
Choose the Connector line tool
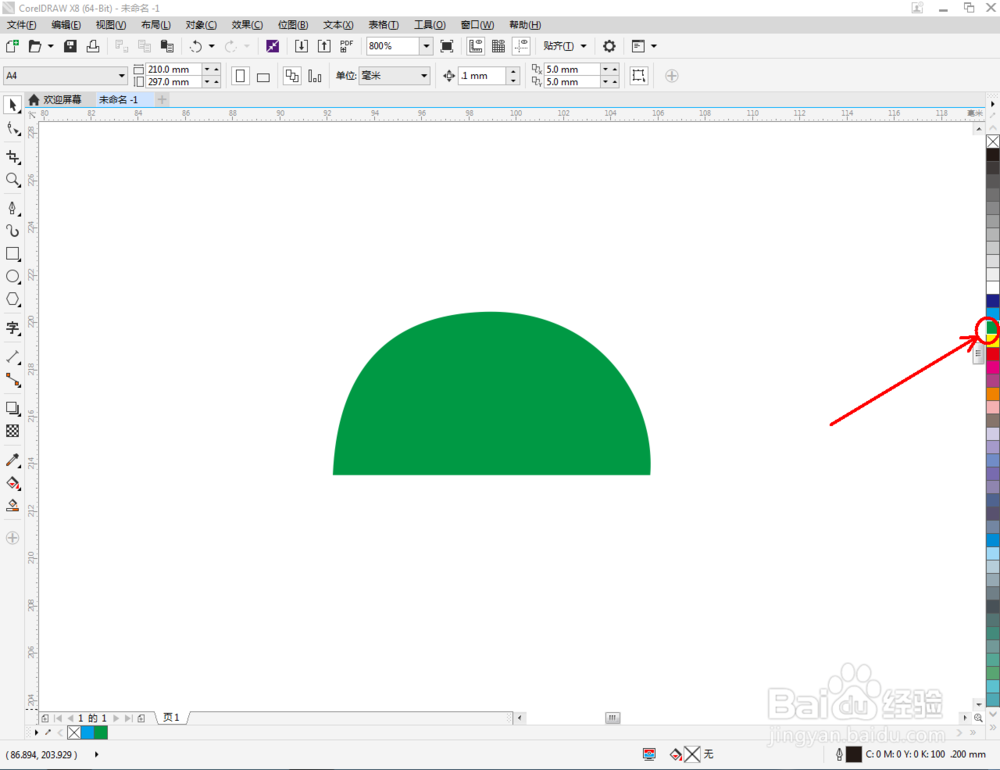pyautogui.click(x=13, y=380)
